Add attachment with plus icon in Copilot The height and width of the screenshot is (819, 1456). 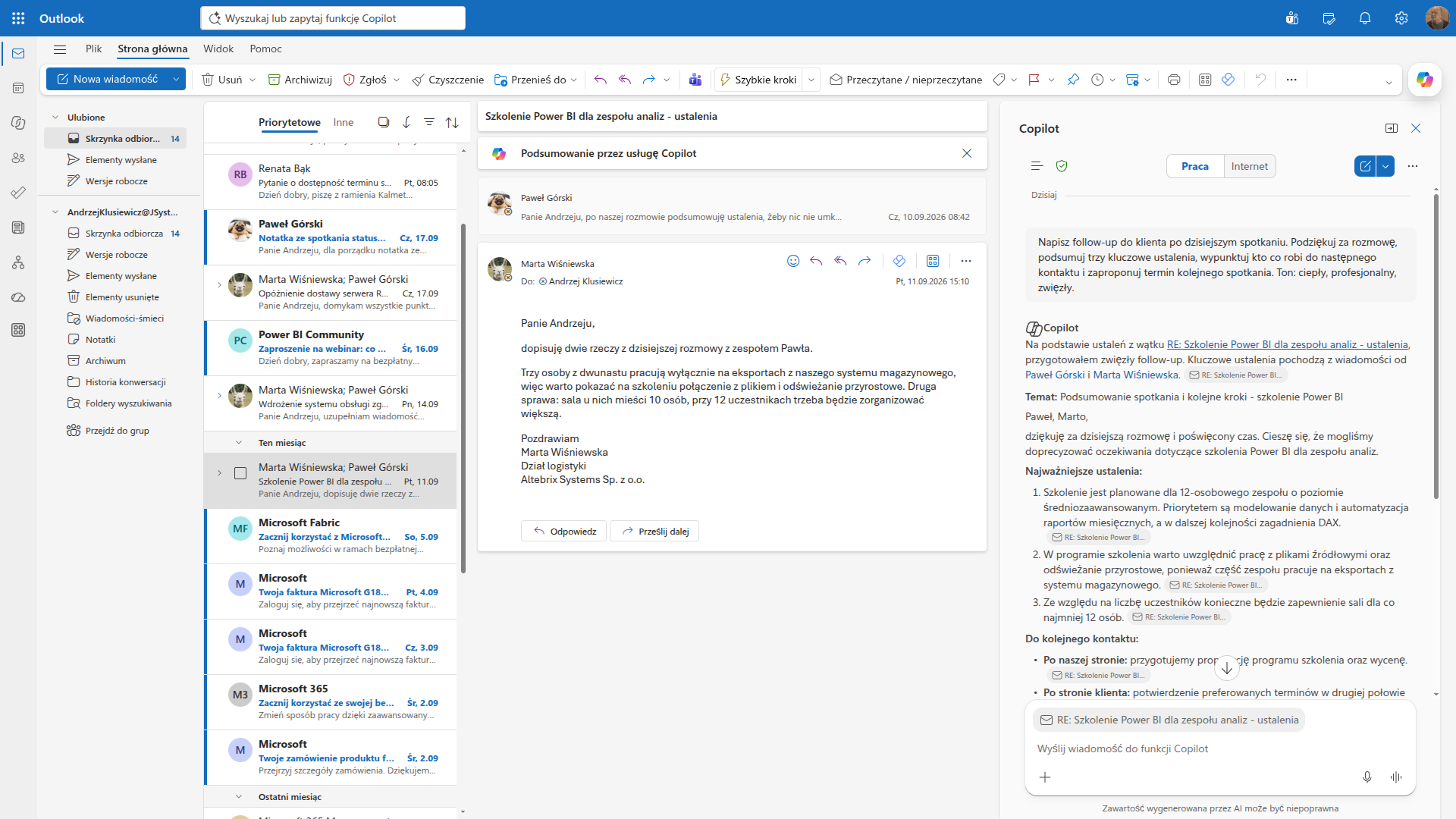pos(1045,777)
